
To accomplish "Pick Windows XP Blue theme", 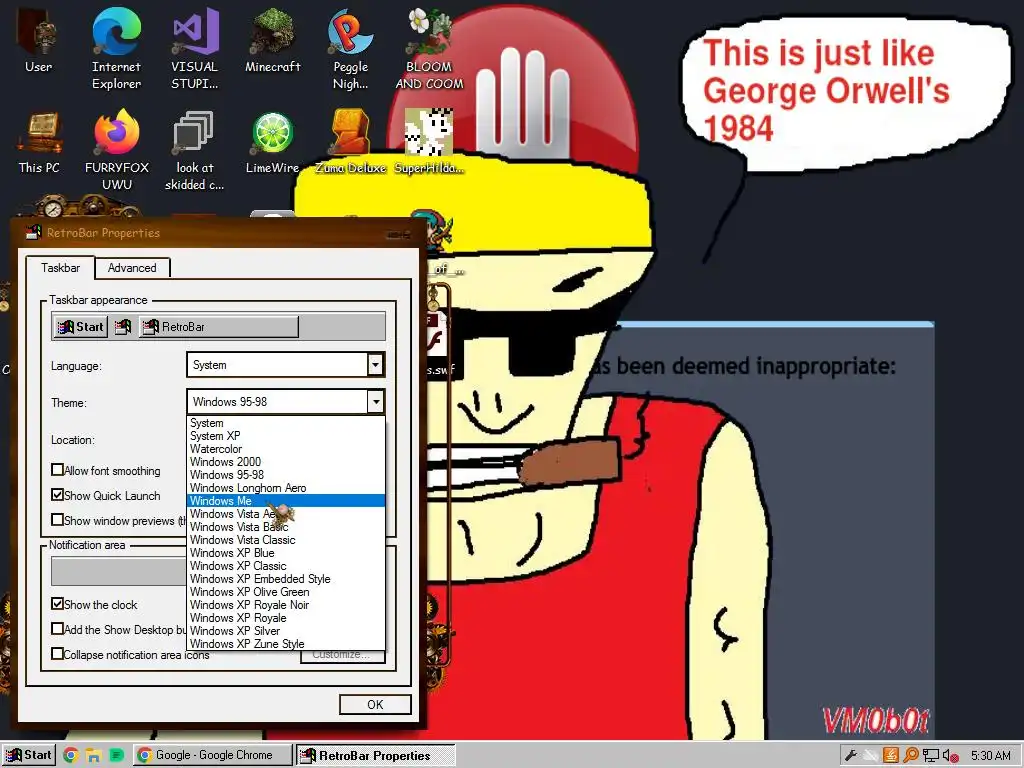I will tap(286, 553).
